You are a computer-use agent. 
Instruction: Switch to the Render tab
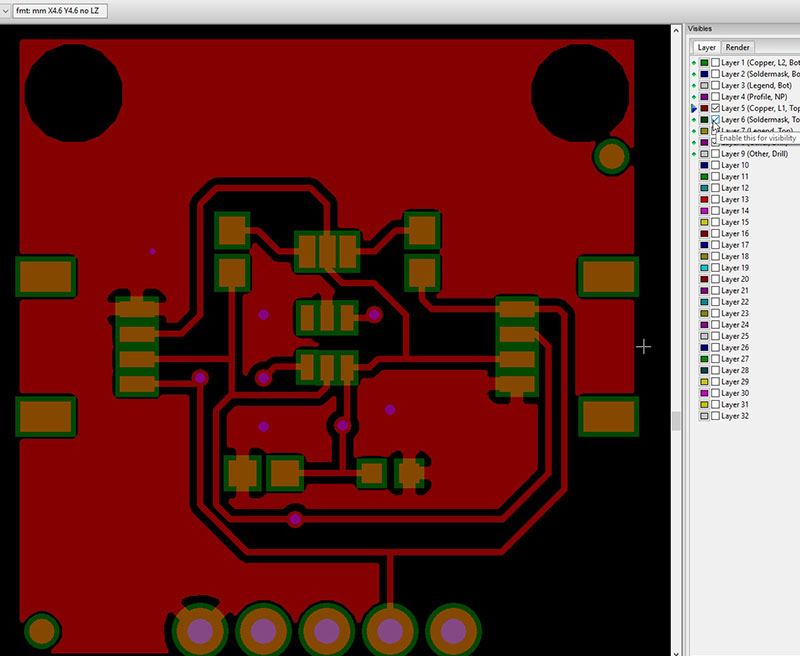(x=738, y=47)
